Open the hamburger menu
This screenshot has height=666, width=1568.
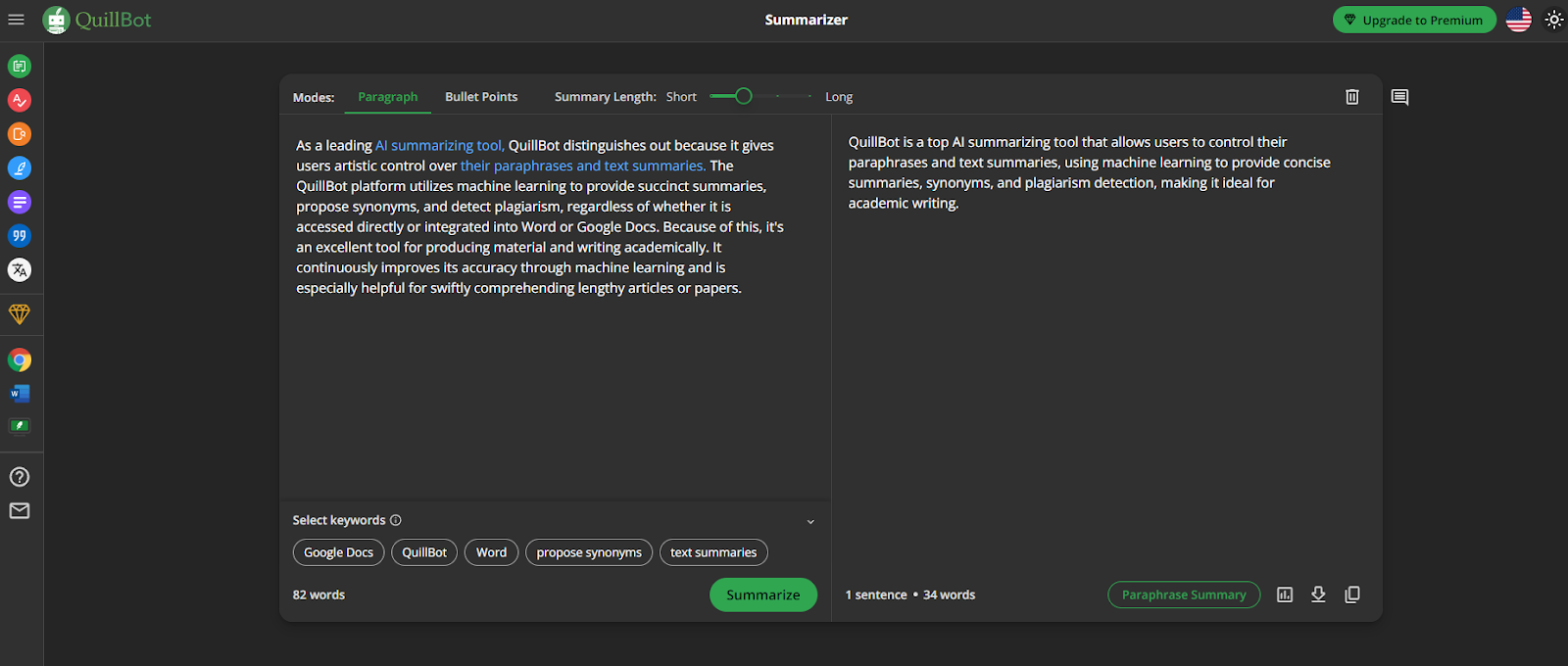pyautogui.click(x=16, y=20)
